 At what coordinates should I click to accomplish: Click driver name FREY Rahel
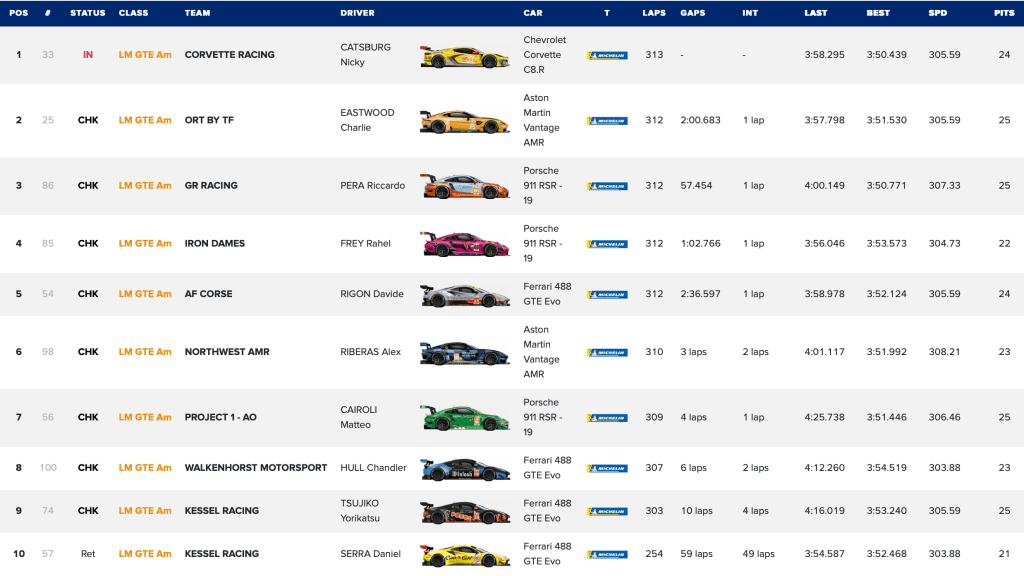click(366, 244)
